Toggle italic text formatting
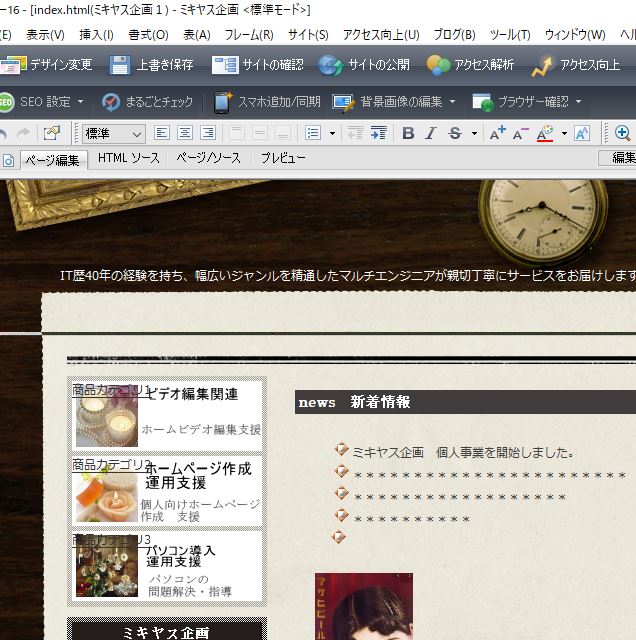This screenshot has width=636, height=640. click(431, 133)
